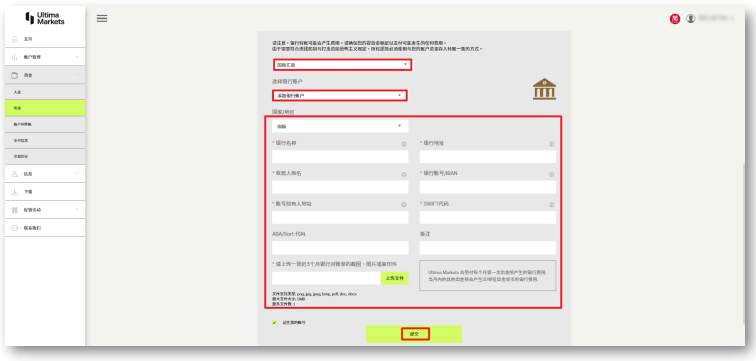Click the beneficiary name input field
This screenshot has width=756, height=361.
pyautogui.click(x=340, y=187)
